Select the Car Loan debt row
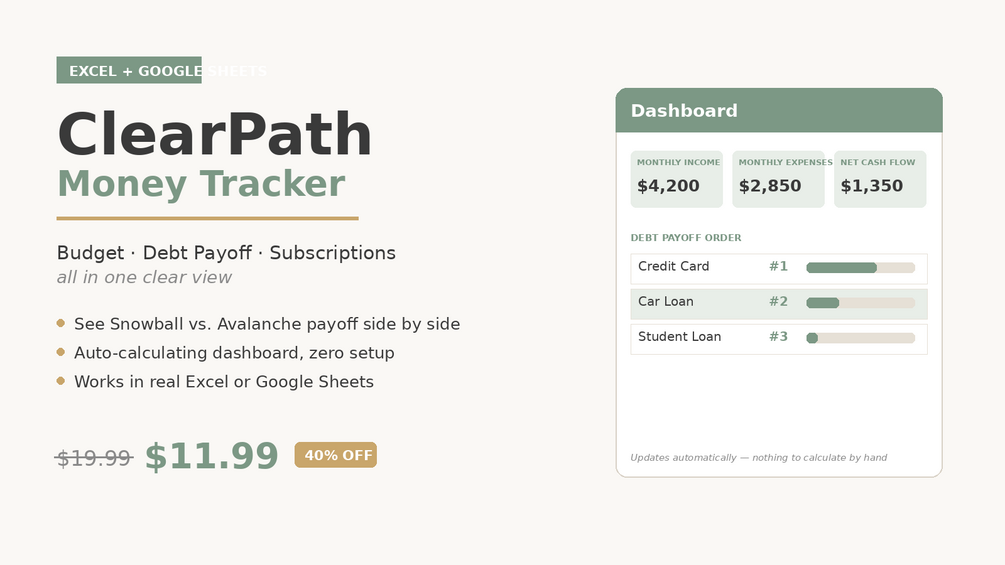The height and width of the screenshot is (565, 1005). pos(779,304)
